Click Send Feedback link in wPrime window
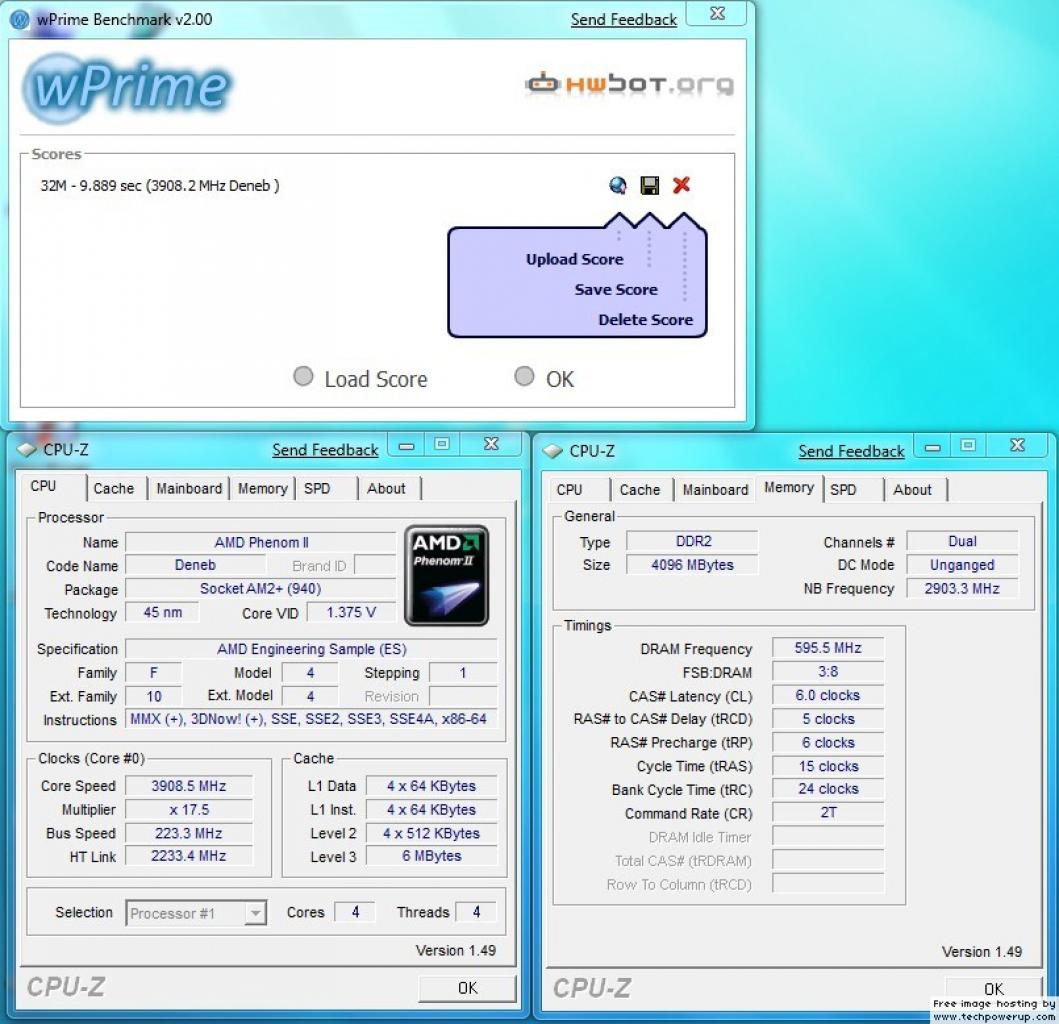 coord(623,20)
